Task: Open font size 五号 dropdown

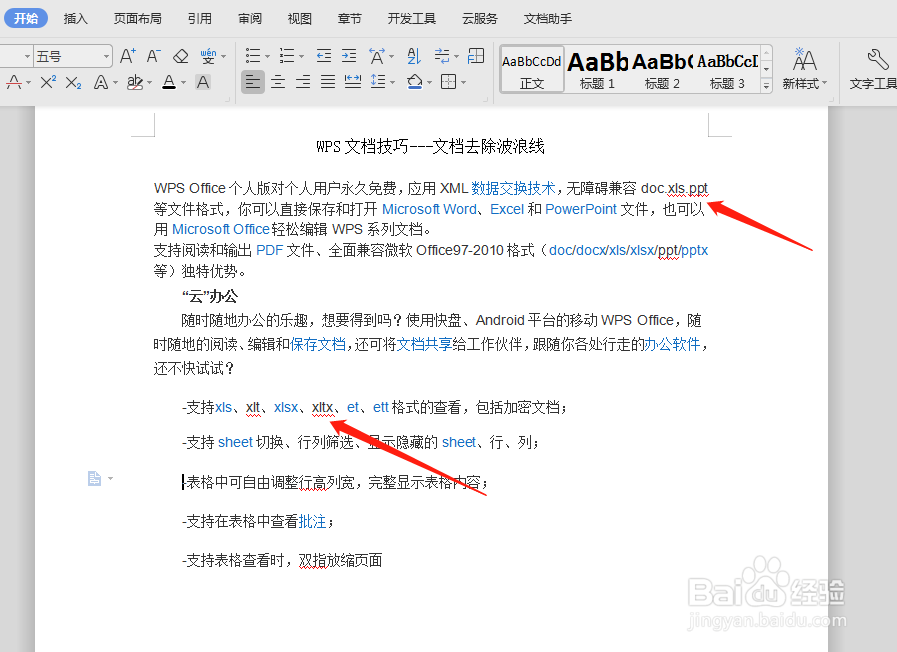Action: click(106, 57)
